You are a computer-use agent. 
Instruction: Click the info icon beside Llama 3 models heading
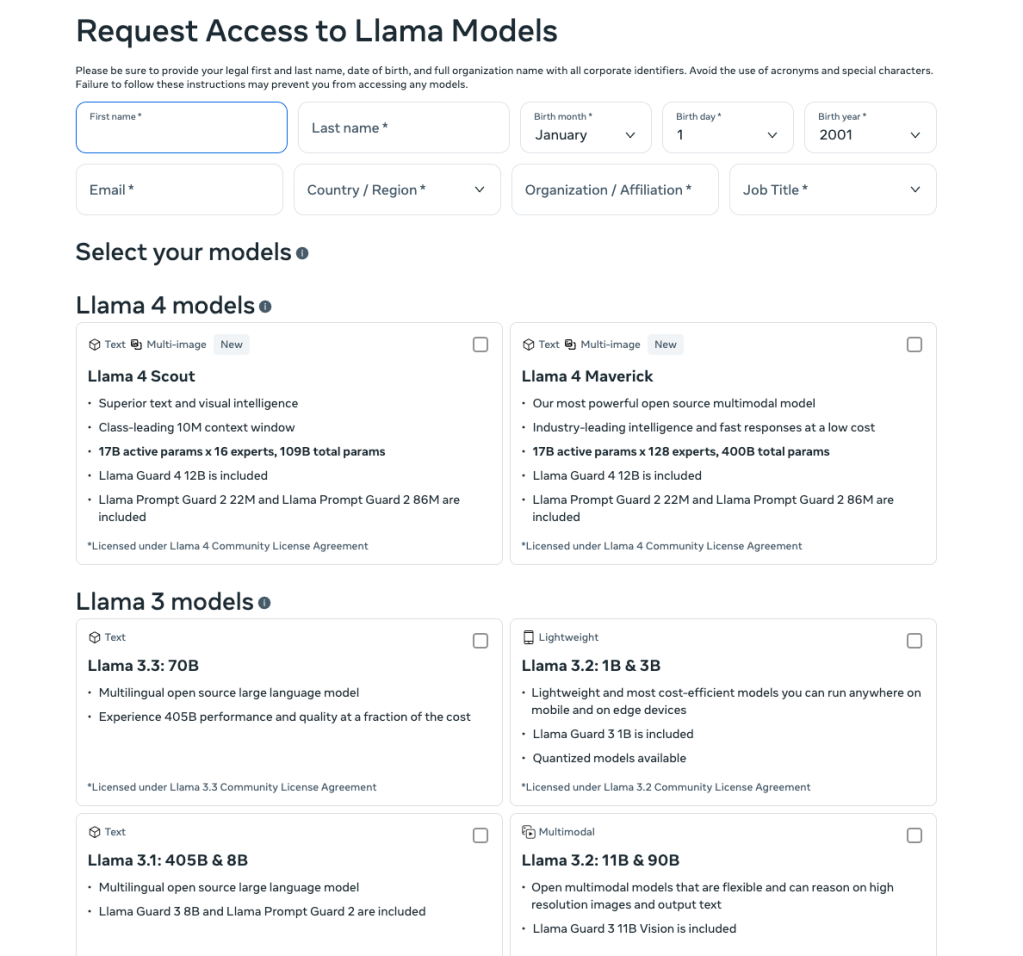click(262, 602)
